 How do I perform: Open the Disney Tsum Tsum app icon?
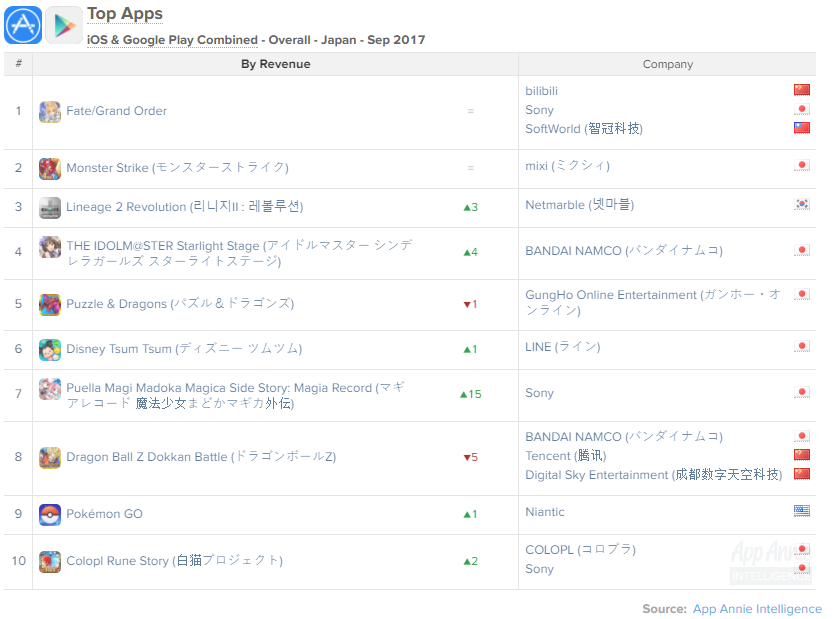(50, 350)
